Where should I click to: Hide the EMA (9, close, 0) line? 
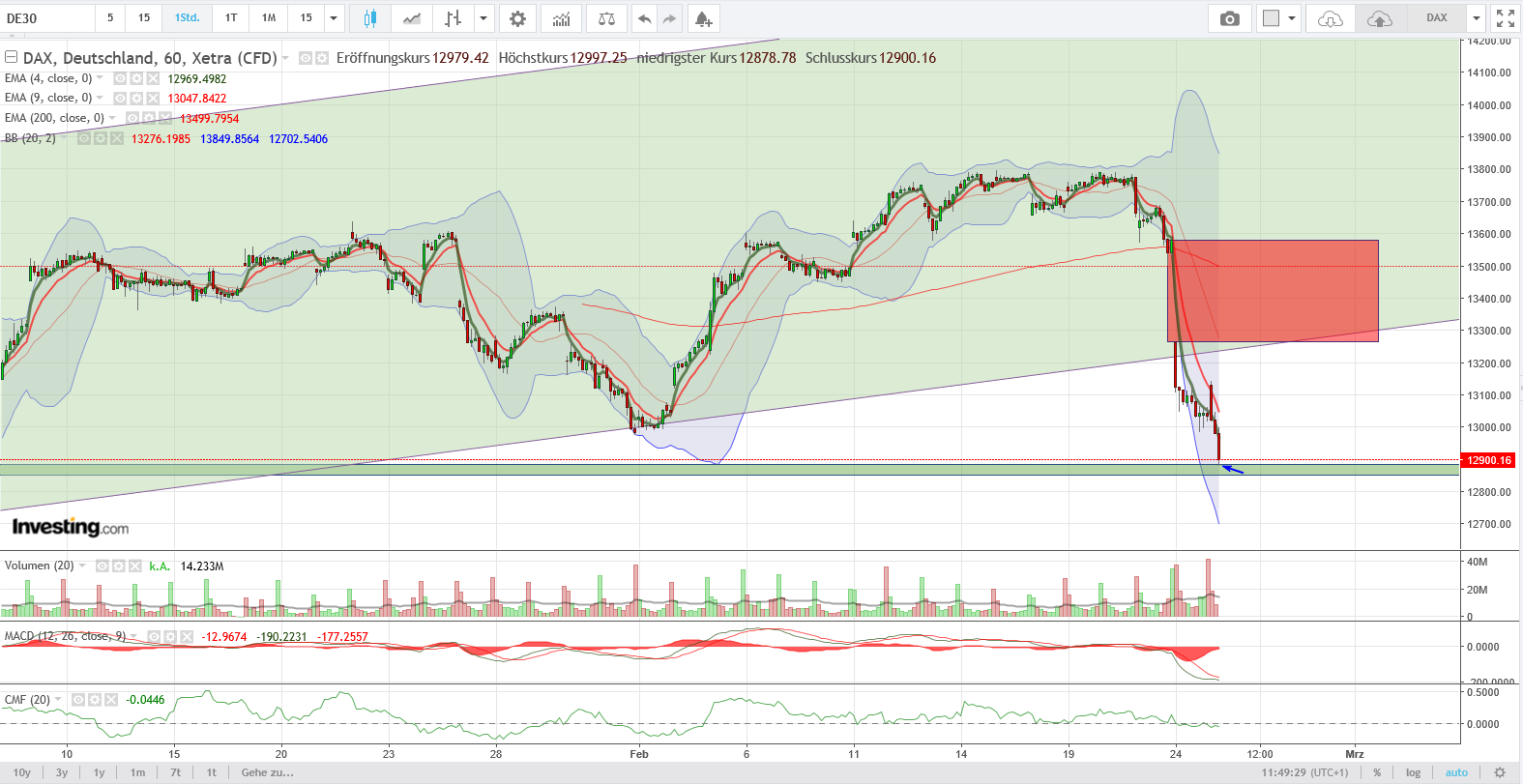point(121,98)
